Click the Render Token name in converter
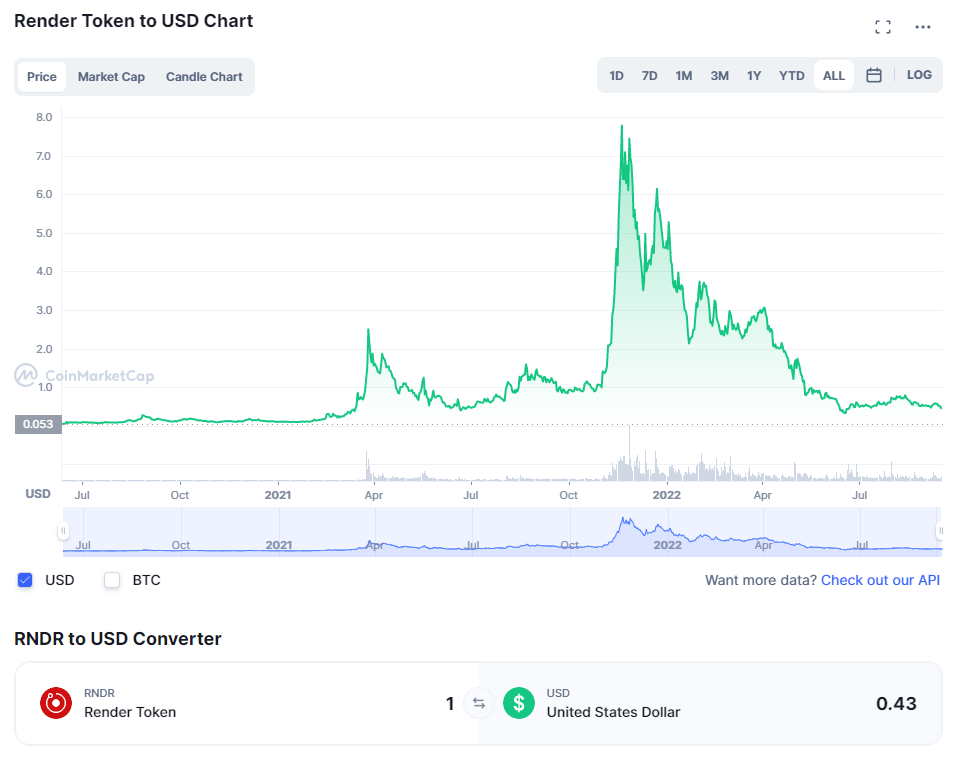Viewport: 957px width, 760px height. click(x=130, y=712)
